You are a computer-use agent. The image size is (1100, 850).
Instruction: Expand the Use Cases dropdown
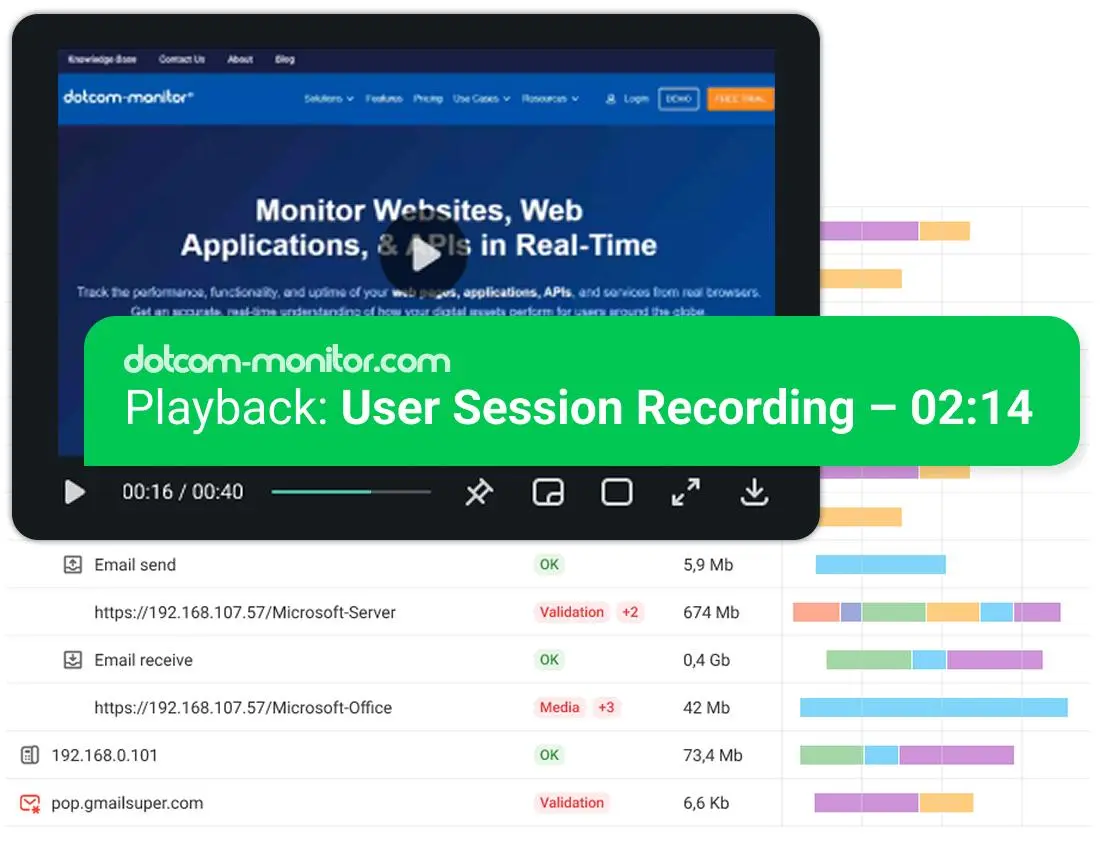pyautogui.click(x=478, y=98)
